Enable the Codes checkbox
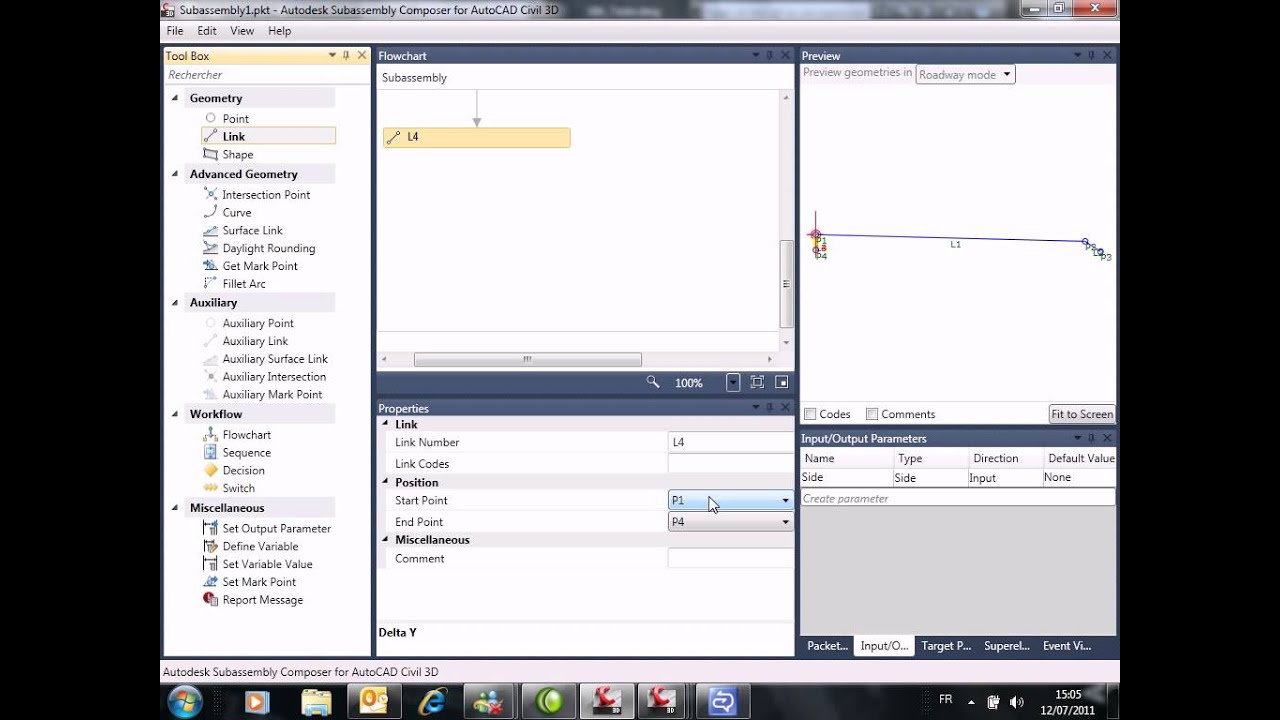 [811, 414]
